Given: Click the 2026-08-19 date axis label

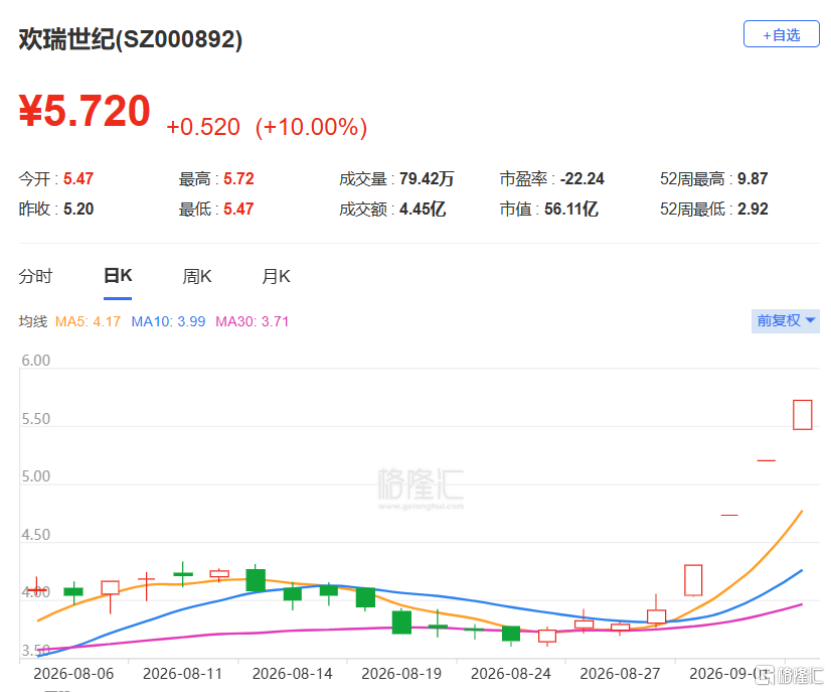Looking at the screenshot, I should tap(401, 673).
